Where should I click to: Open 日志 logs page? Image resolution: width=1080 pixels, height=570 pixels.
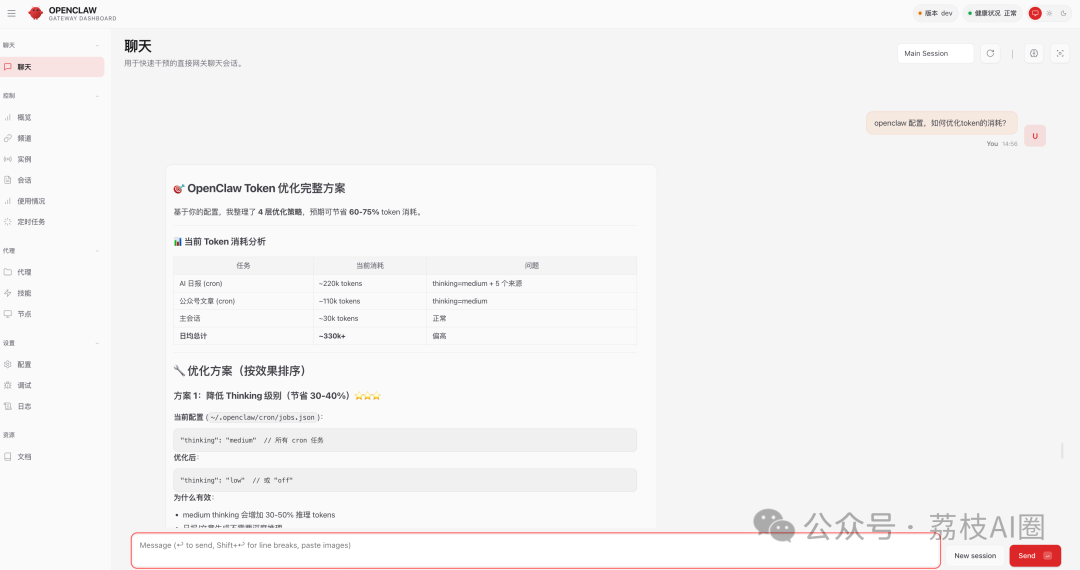52,406
